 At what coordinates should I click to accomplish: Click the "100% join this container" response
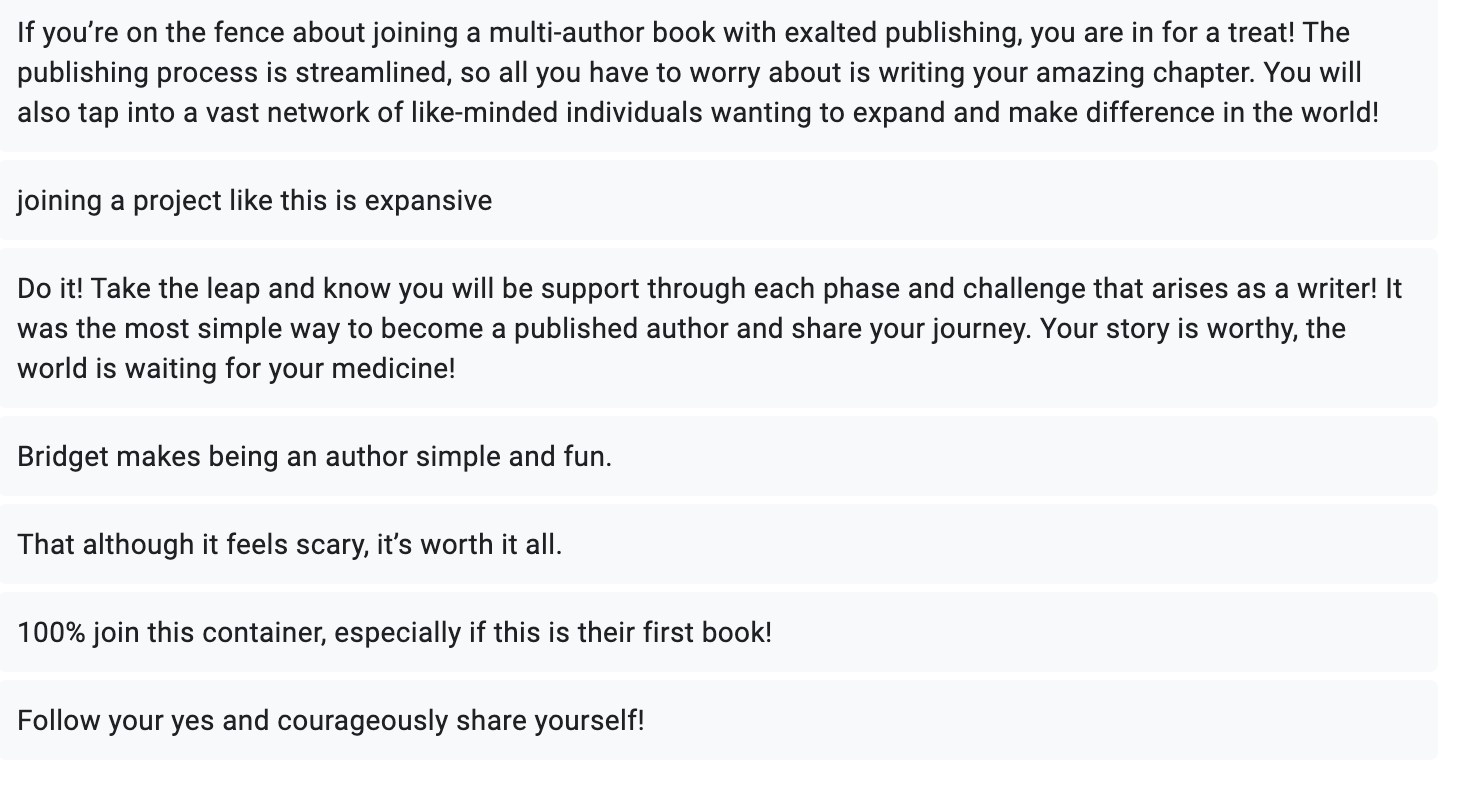719,632
